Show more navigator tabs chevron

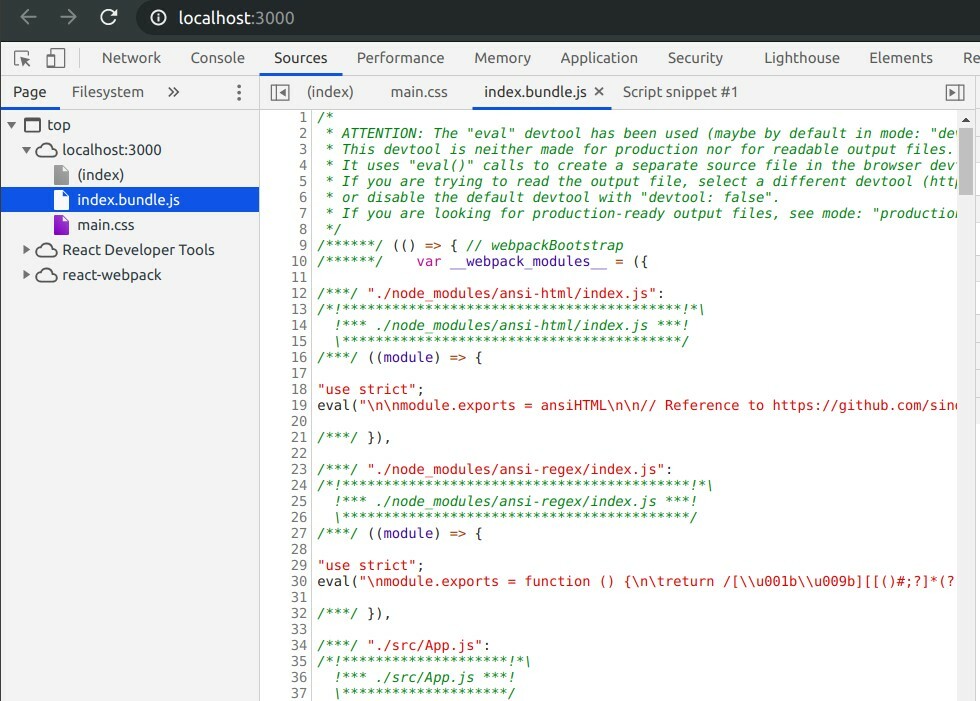pos(173,92)
